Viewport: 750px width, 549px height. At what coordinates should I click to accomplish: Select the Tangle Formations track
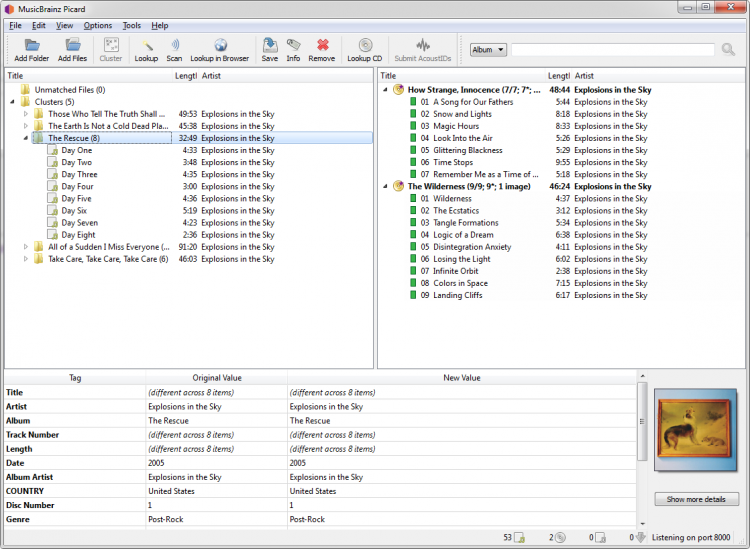[x=465, y=222]
